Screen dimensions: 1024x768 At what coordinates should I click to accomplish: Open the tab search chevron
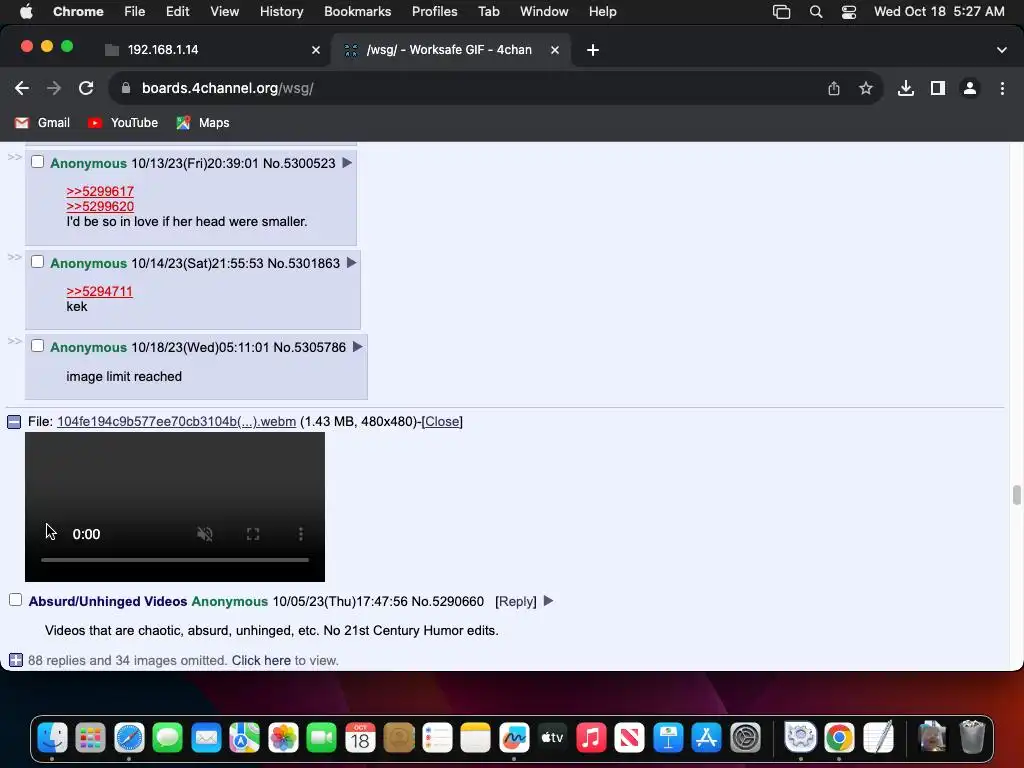tap(1002, 50)
